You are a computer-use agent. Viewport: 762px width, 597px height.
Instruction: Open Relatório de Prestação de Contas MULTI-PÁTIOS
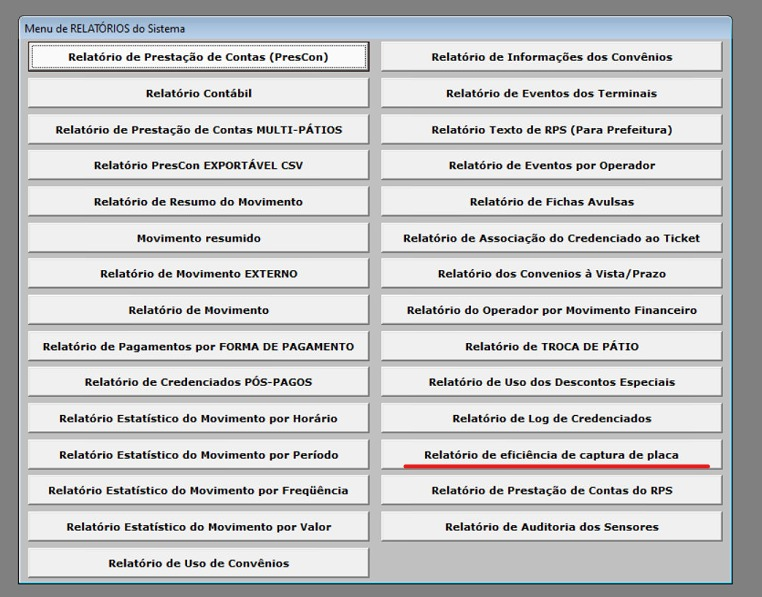[x=198, y=130]
